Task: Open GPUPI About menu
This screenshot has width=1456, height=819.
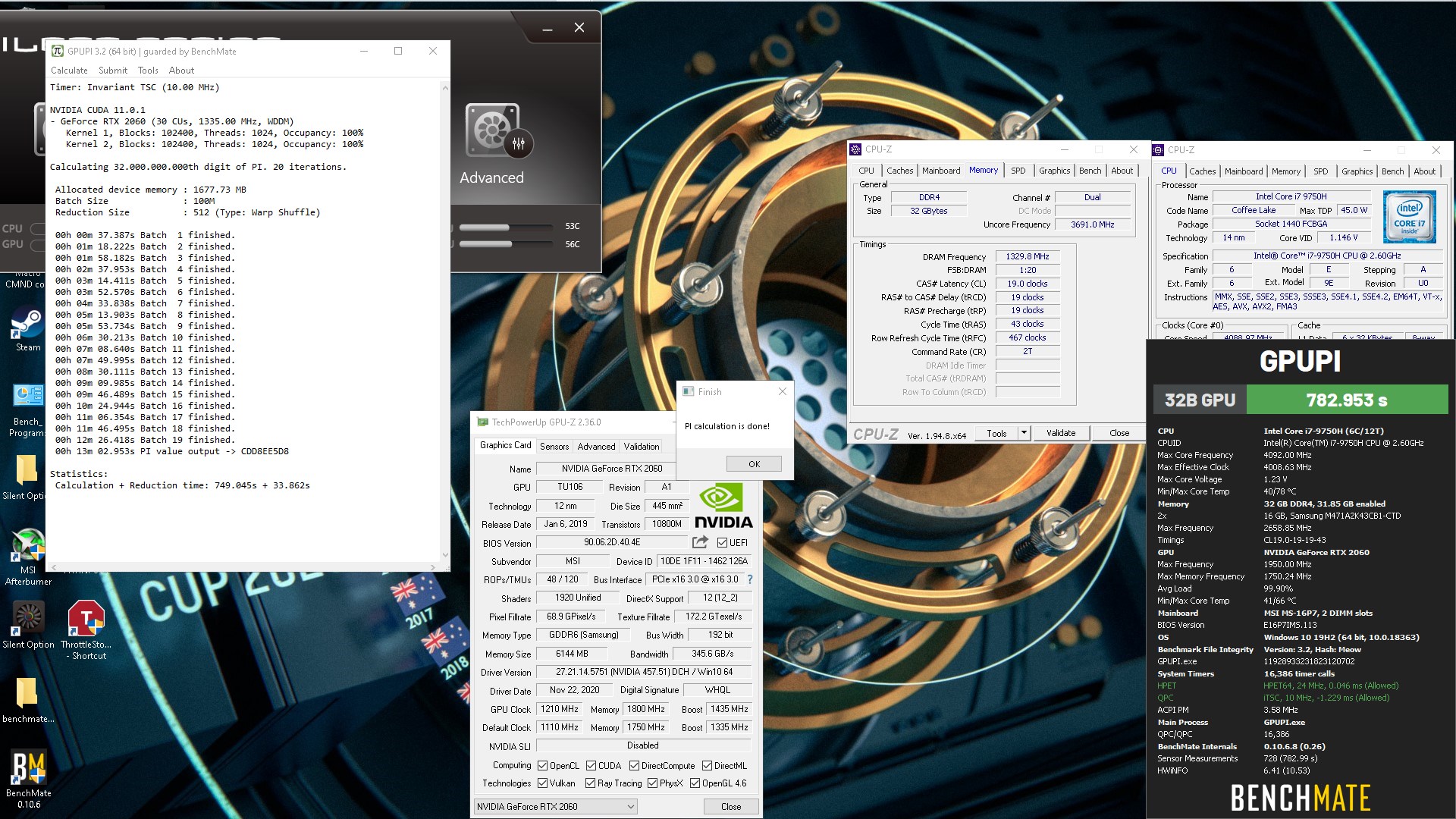Action: pyautogui.click(x=181, y=71)
